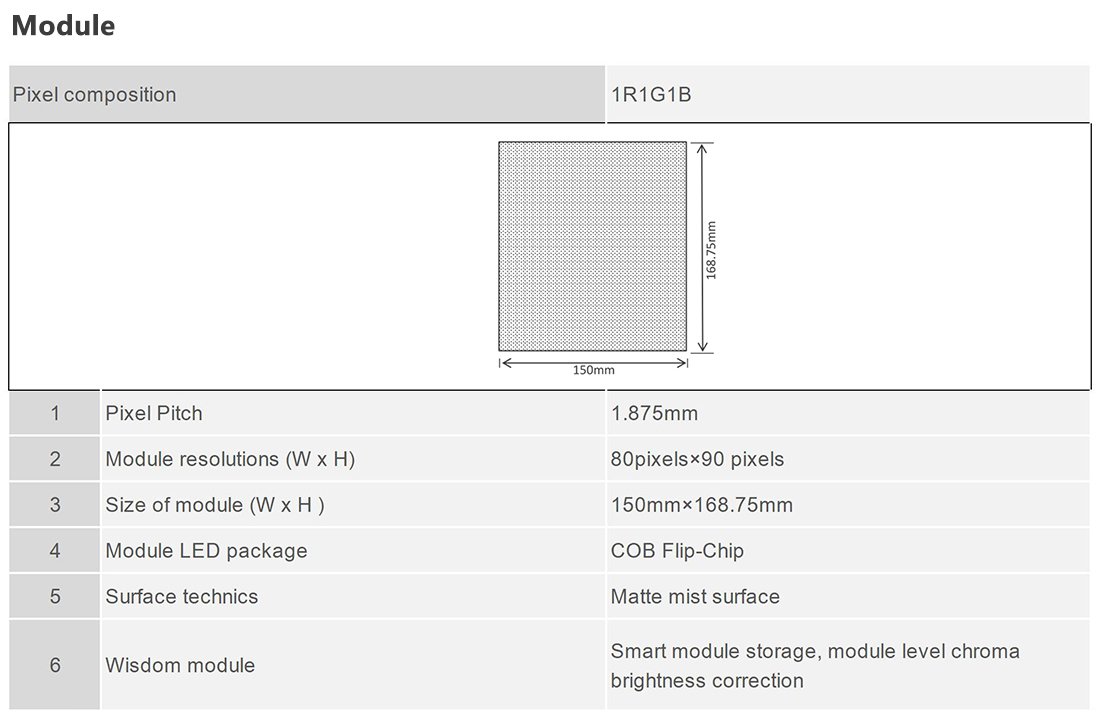Select row number 6 cell
Image resolution: width=1100 pixels, height=726 pixels.
pyautogui.click(x=55, y=665)
